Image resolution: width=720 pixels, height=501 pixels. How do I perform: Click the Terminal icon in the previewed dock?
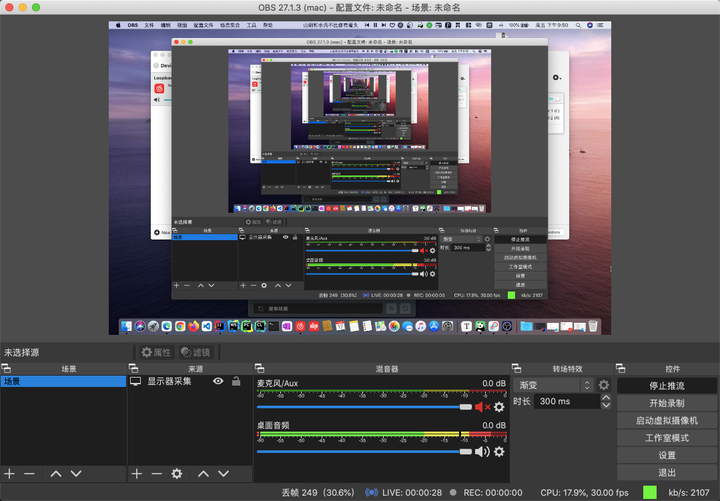[x=274, y=326]
